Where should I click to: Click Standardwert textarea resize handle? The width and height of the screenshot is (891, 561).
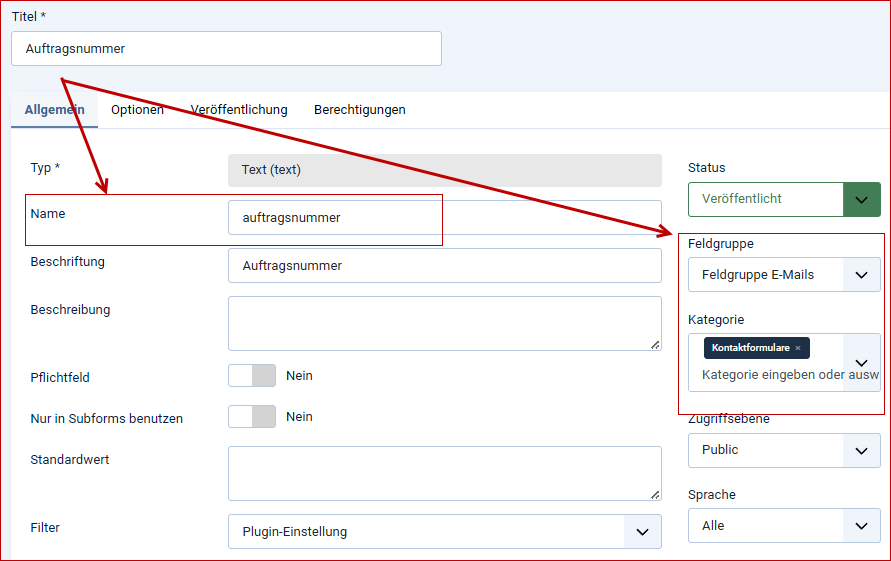(655, 494)
